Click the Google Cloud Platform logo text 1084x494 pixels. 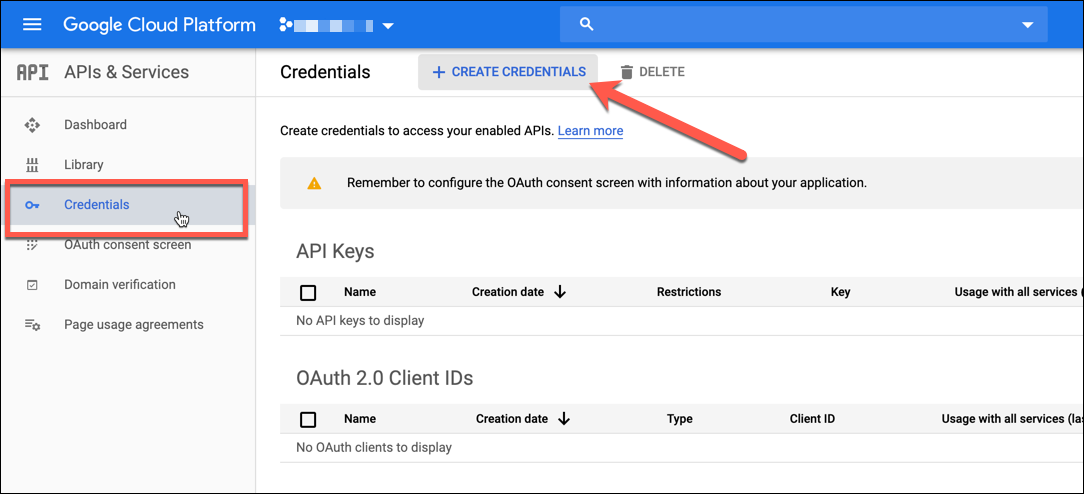point(160,25)
